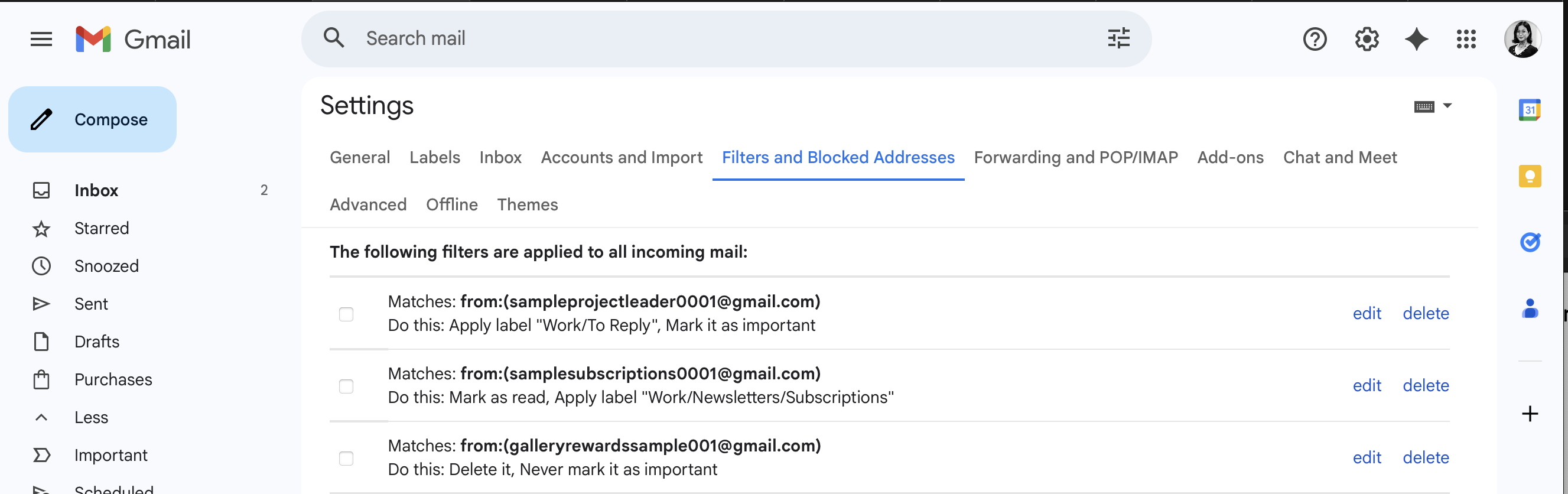This screenshot has width=1568, height=494.
Task: Open the Google apps grid
Action: tap(1466, 40)
